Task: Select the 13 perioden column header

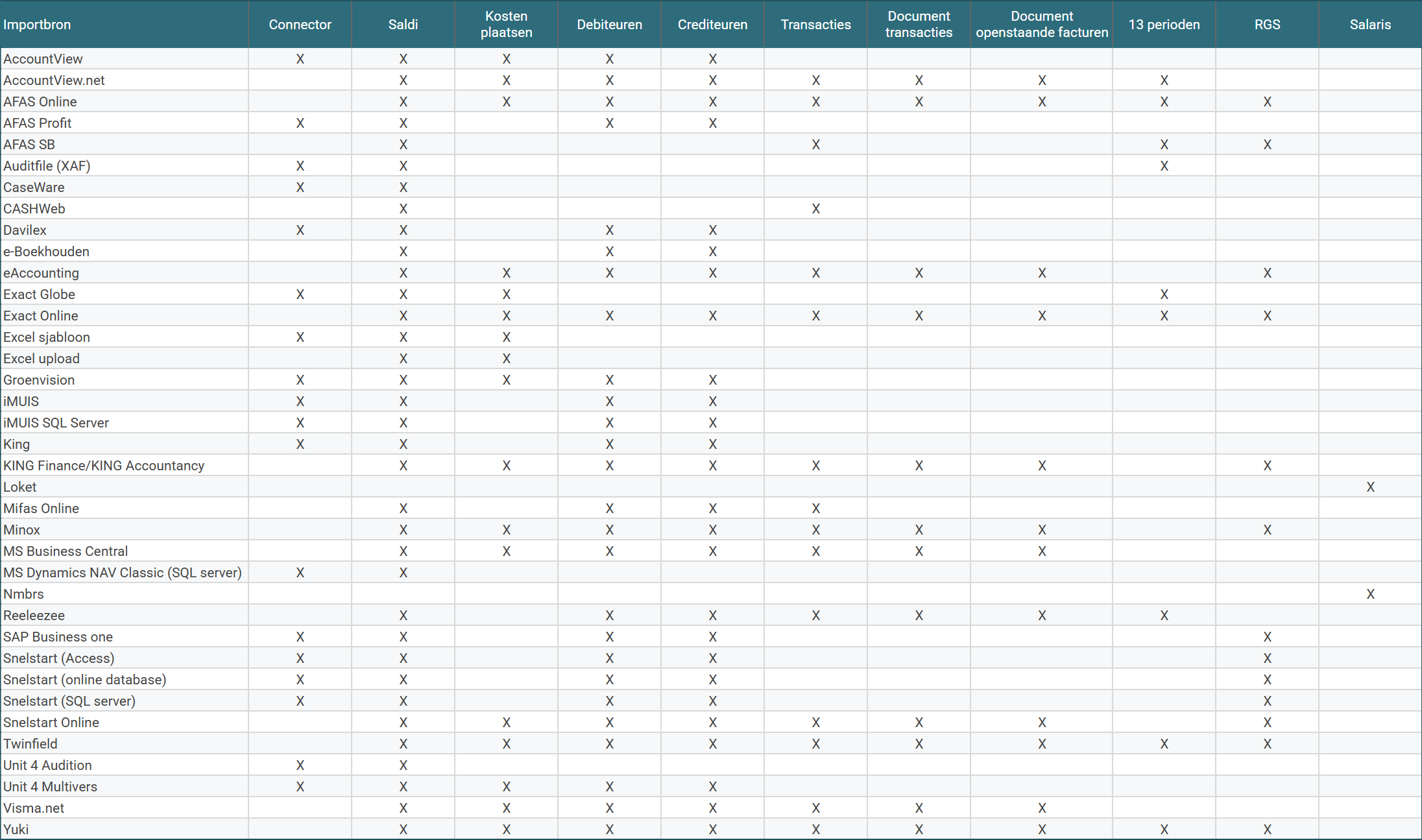Action: click(1164, 25)
